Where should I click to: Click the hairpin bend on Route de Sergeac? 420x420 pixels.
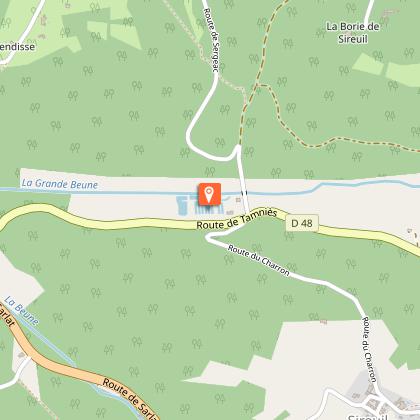[x=189, y=139]
